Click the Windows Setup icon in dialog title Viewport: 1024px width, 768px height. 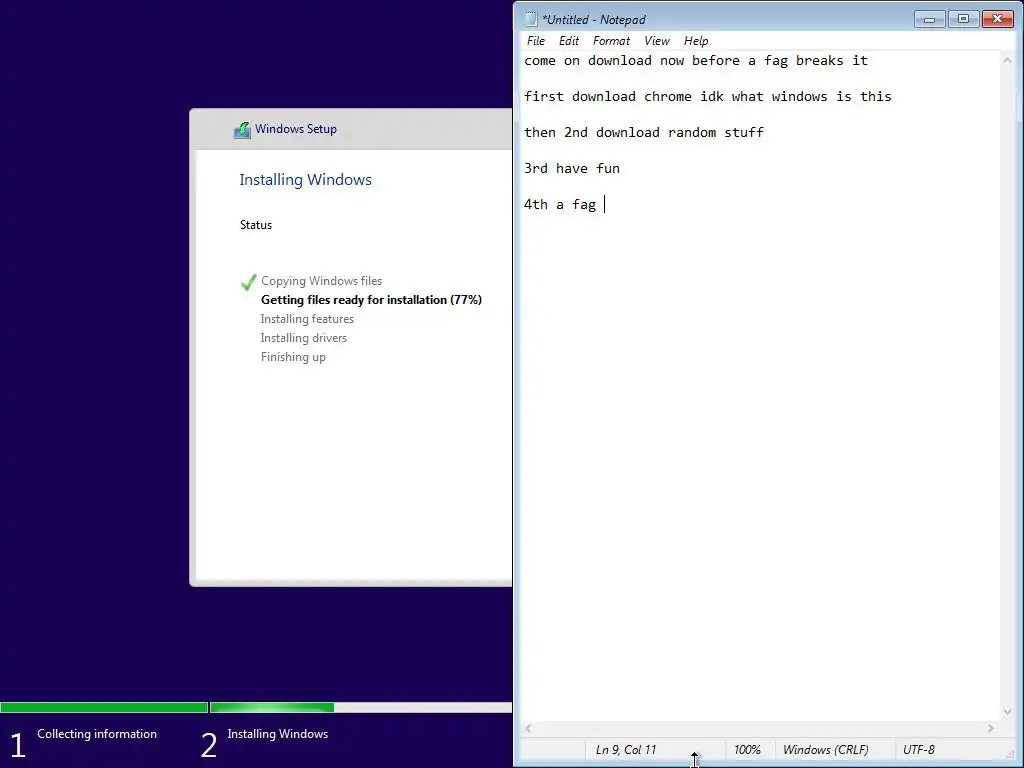(242, 129)
